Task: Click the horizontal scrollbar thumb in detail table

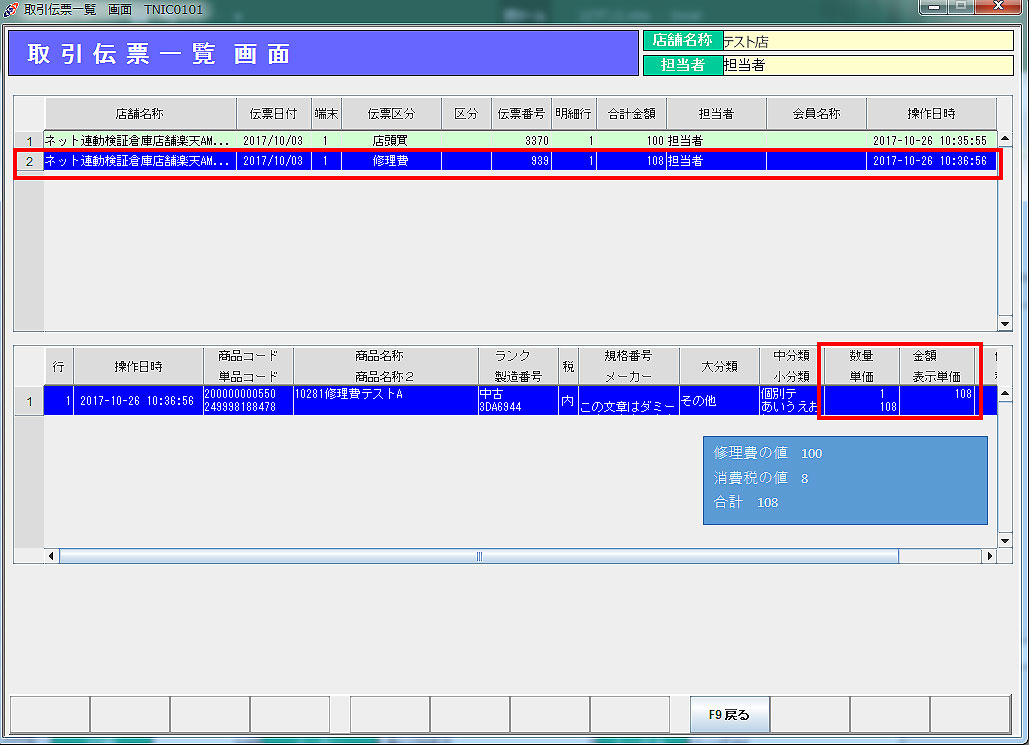Action: pos(478,556)
